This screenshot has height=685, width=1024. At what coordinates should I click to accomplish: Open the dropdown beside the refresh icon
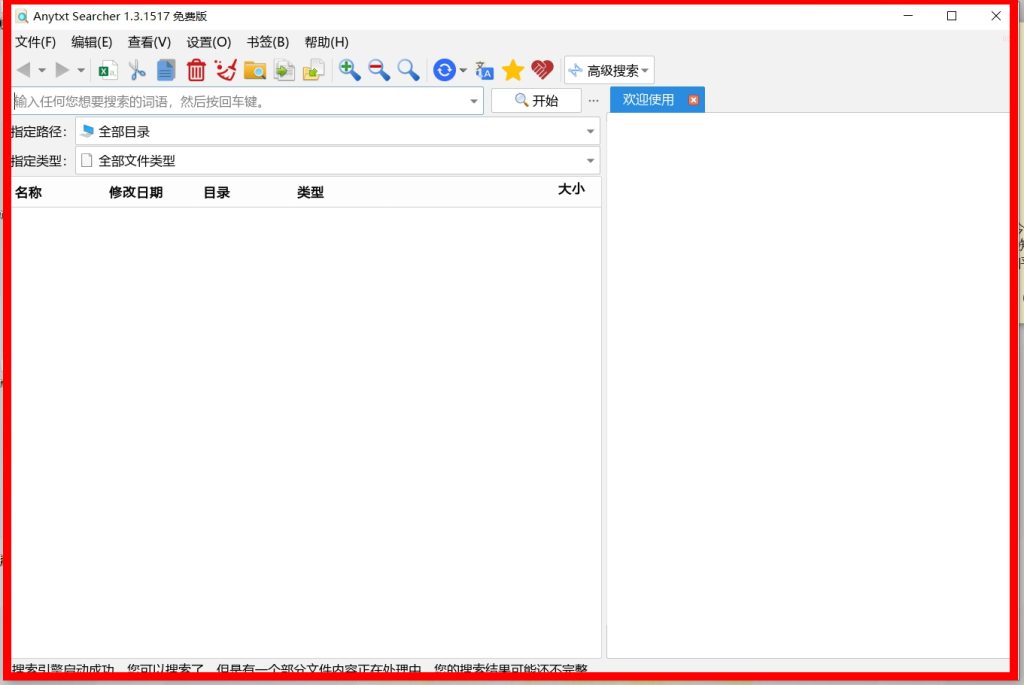(x=463, y=71)
